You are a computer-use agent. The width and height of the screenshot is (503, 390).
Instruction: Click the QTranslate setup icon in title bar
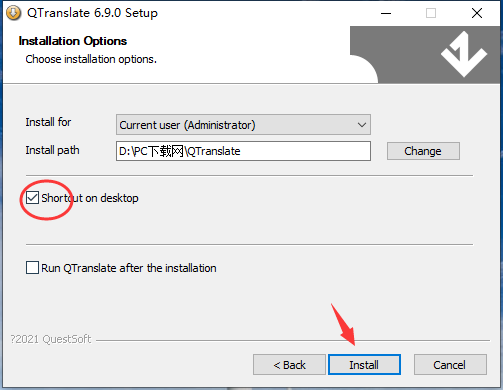point(14,13)
